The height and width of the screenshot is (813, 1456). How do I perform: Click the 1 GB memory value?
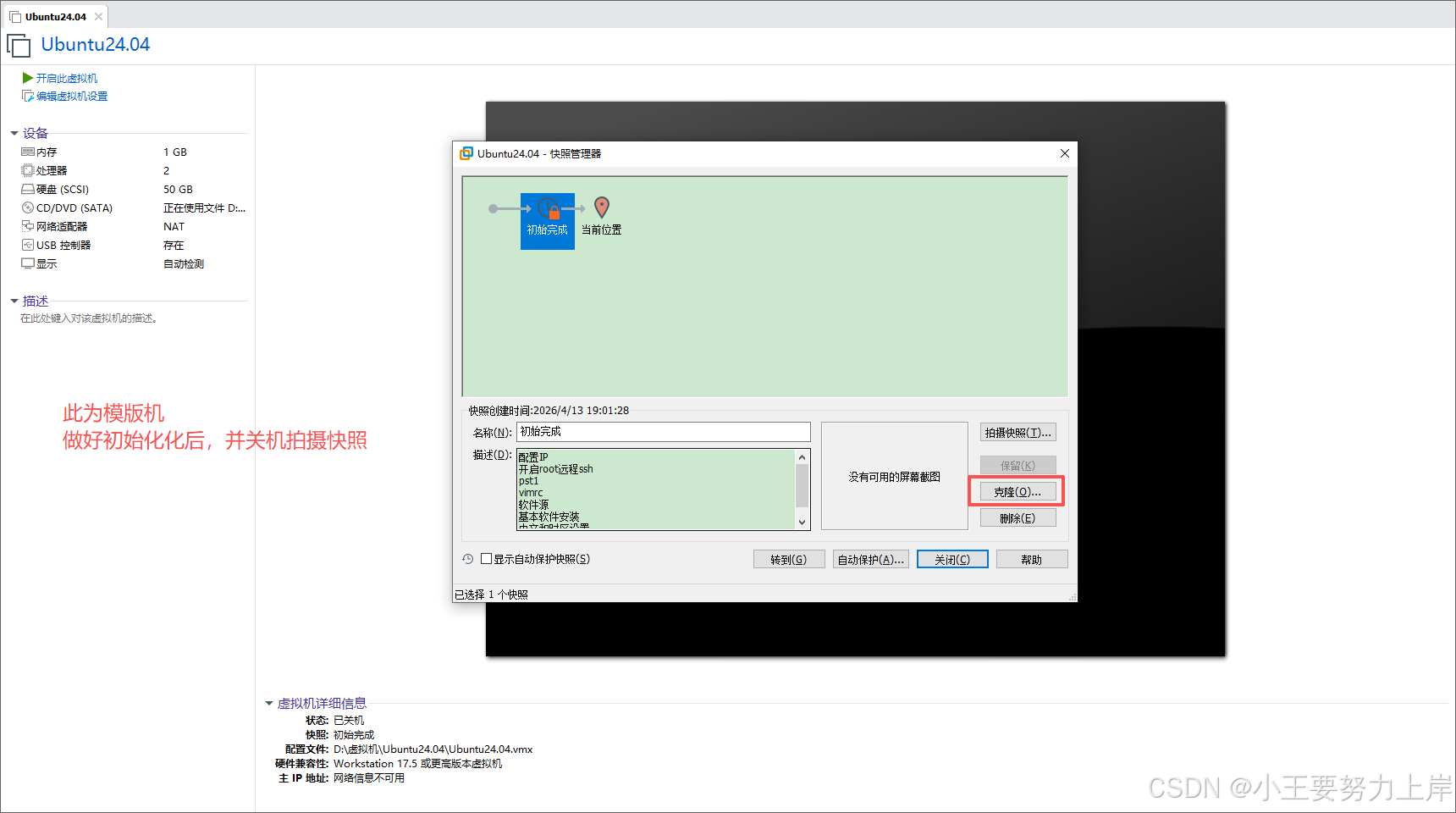pyautogui.click(x=175, y=152)
